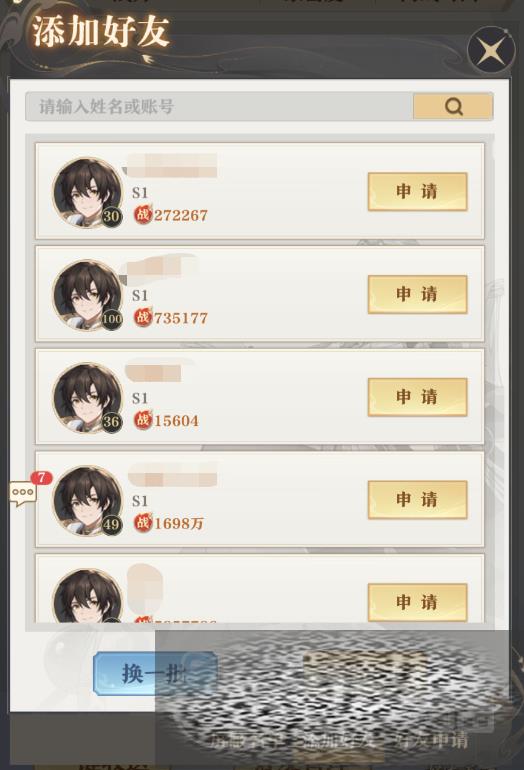This screenshot has height=770, width=524.
Task: Click 申请 on the fifth partially visible player
Action: 417,602
